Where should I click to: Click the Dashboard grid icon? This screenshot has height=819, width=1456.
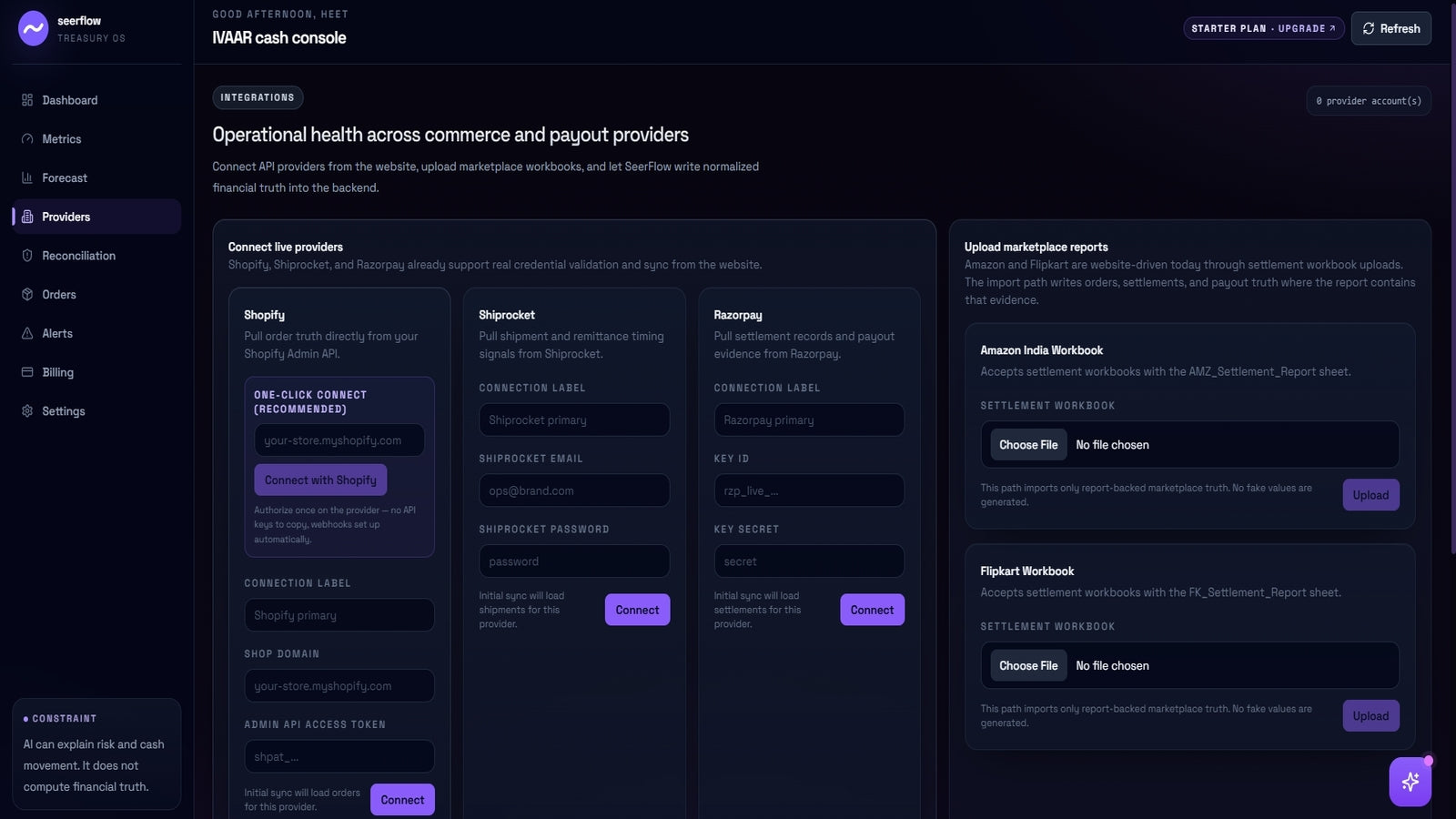[x=27, y=100]
